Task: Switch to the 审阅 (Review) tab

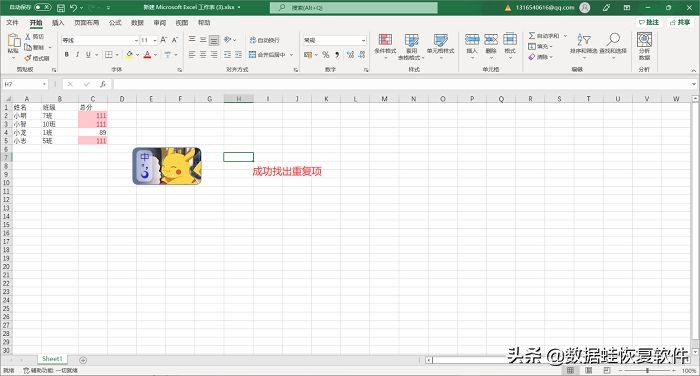Action: pyautogui.click(x=160, y=22)
